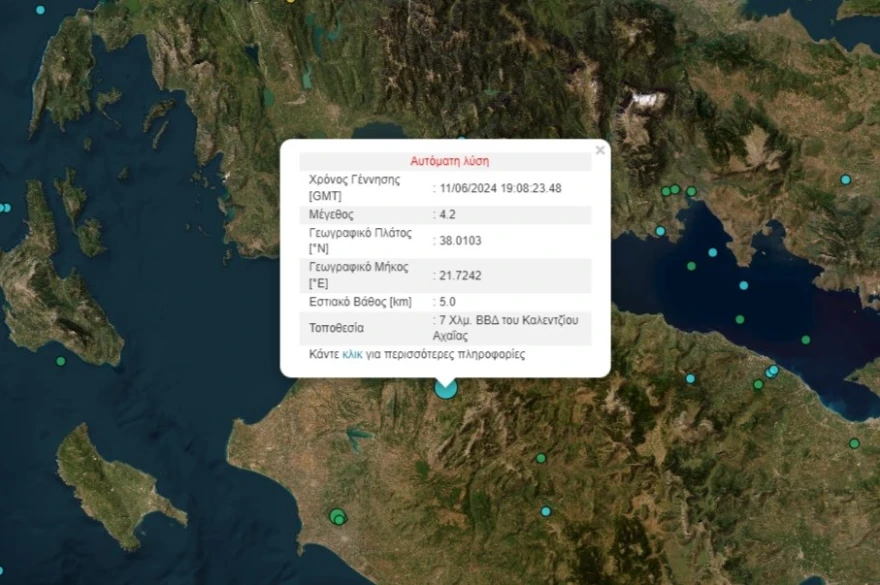The height and width of the screenshot is (585, 880).
Task: Select the overlapping green marker cluster near the western Peloponnese coast
Action: tap(338, 517)
